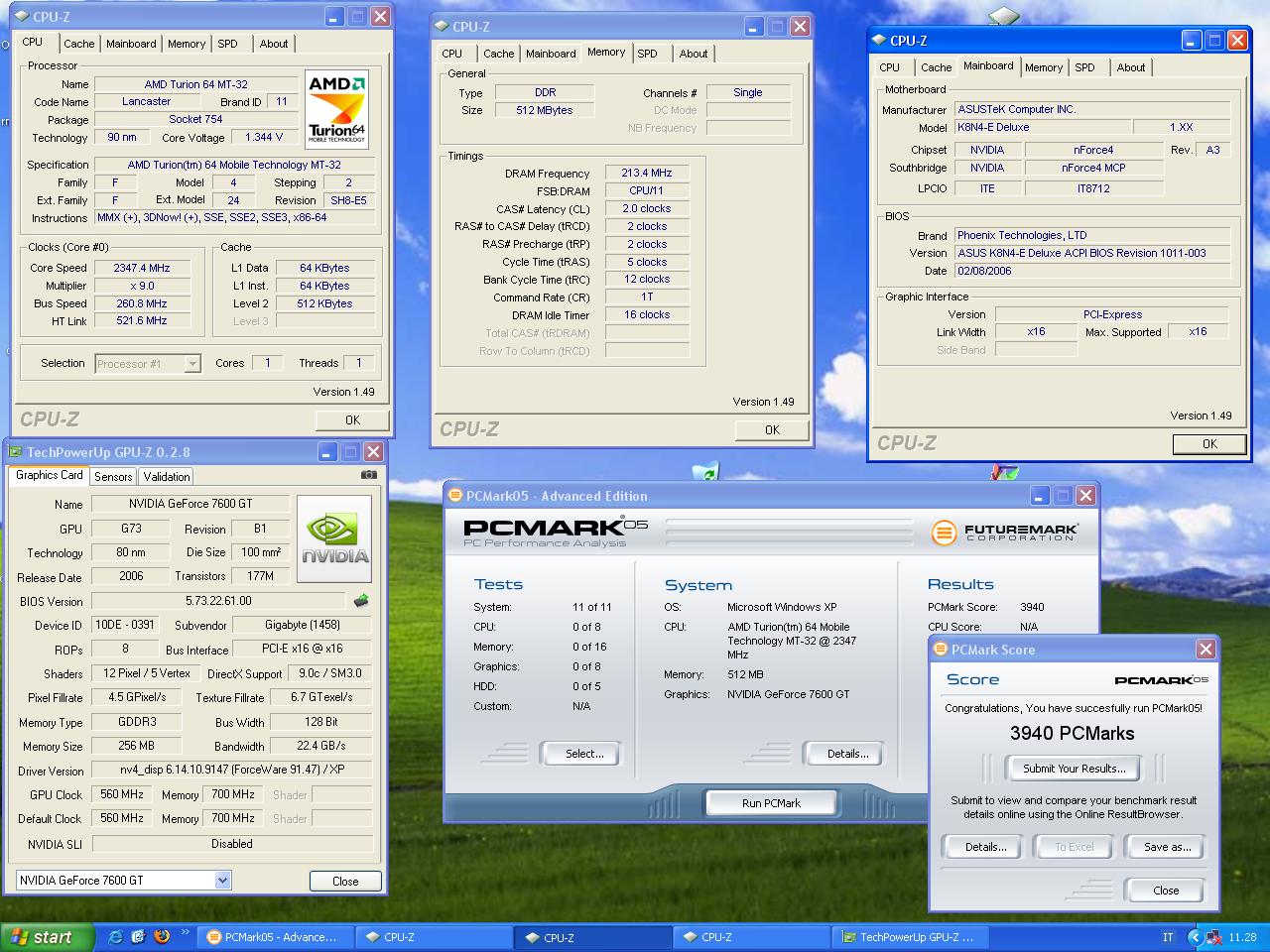The height and width of the screenshot is (952, 1270).
Task: Launch Firefox from quick launch
Action: [162, 936]
